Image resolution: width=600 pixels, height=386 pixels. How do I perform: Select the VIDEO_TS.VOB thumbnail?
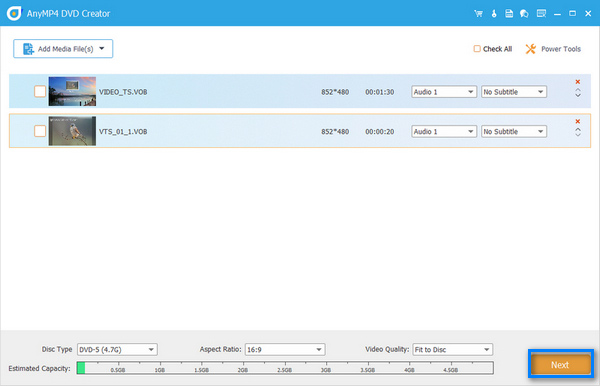72,91
